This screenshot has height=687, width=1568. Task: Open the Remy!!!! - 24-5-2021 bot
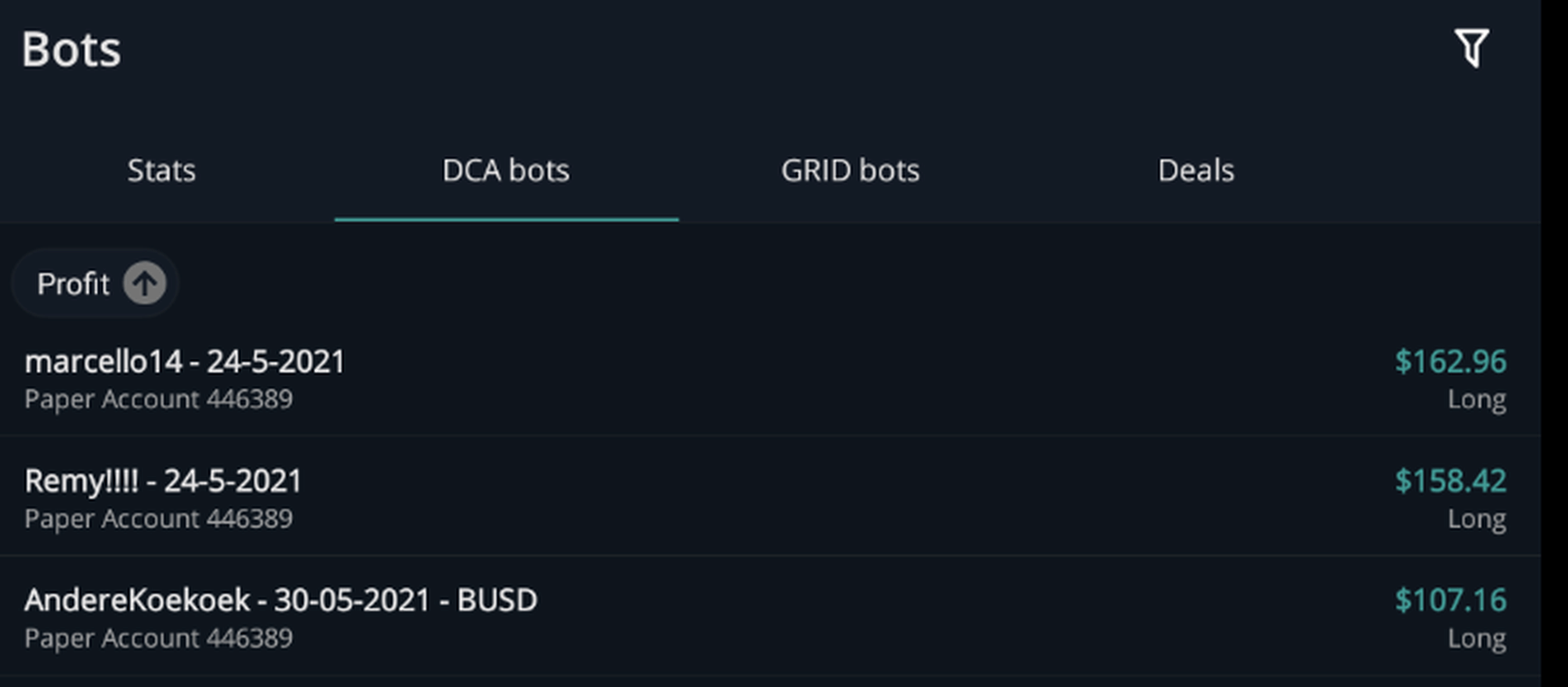(x=770, y=497)
